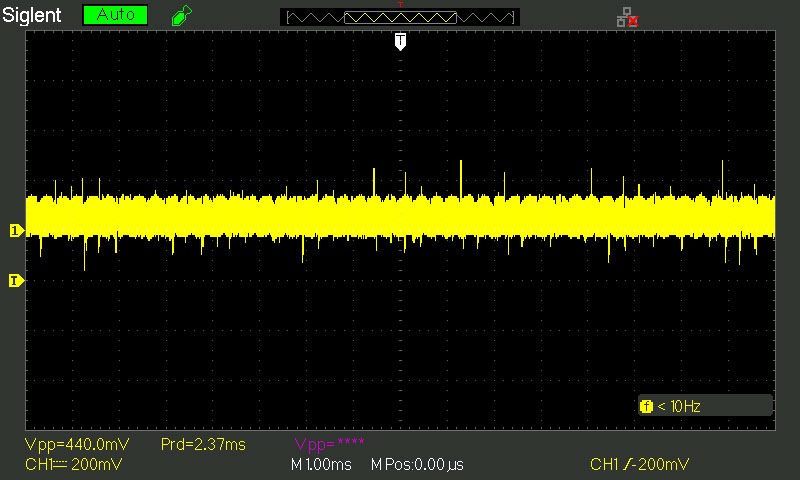Click the CH1 trigger level -200mV readout
The height and width of the screenshot is (480, 800).
tap(639, 464)
